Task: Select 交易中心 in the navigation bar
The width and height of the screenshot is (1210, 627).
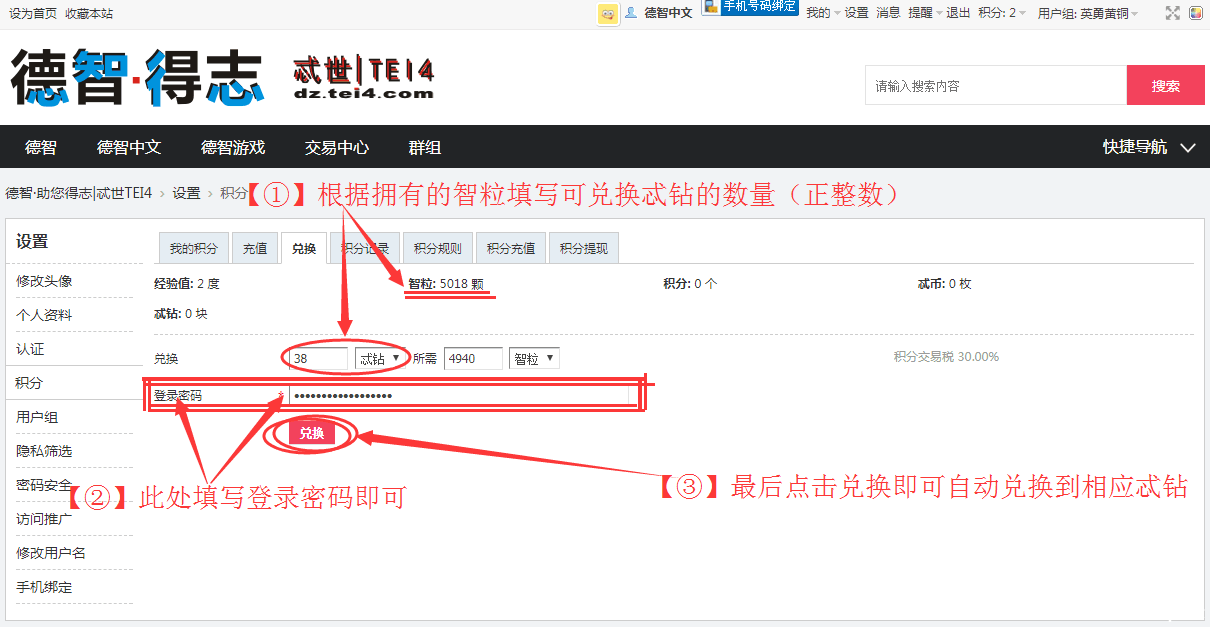Action: 336,146
